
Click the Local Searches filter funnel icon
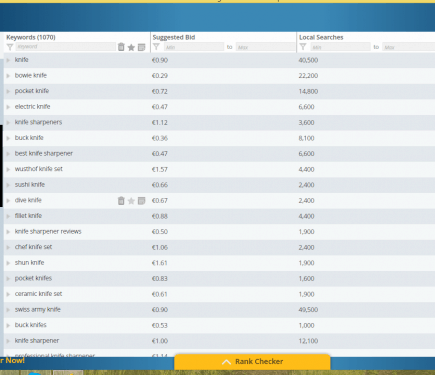pos(303,47)
